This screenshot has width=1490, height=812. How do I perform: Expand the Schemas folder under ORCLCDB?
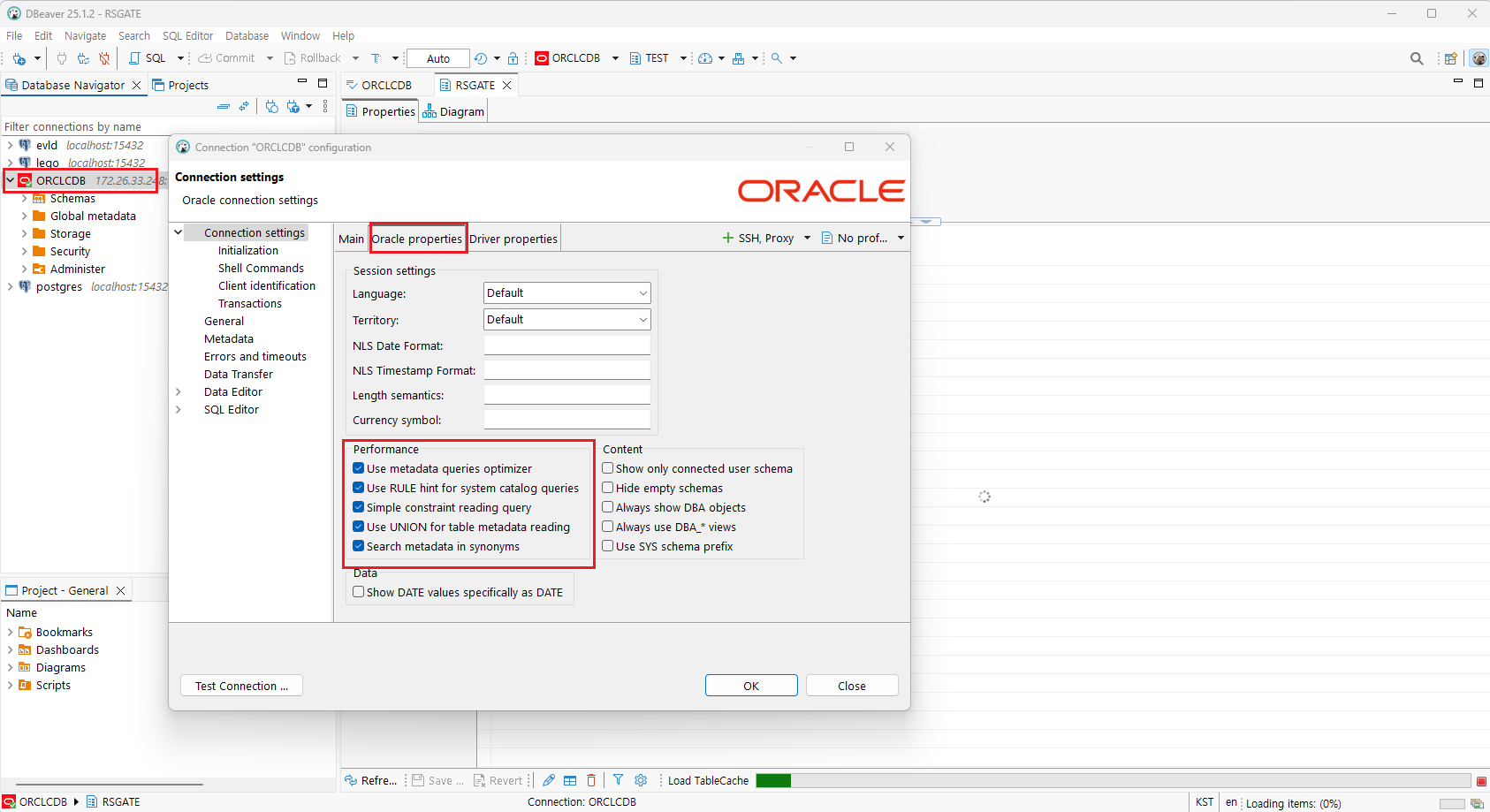point(25,198)
